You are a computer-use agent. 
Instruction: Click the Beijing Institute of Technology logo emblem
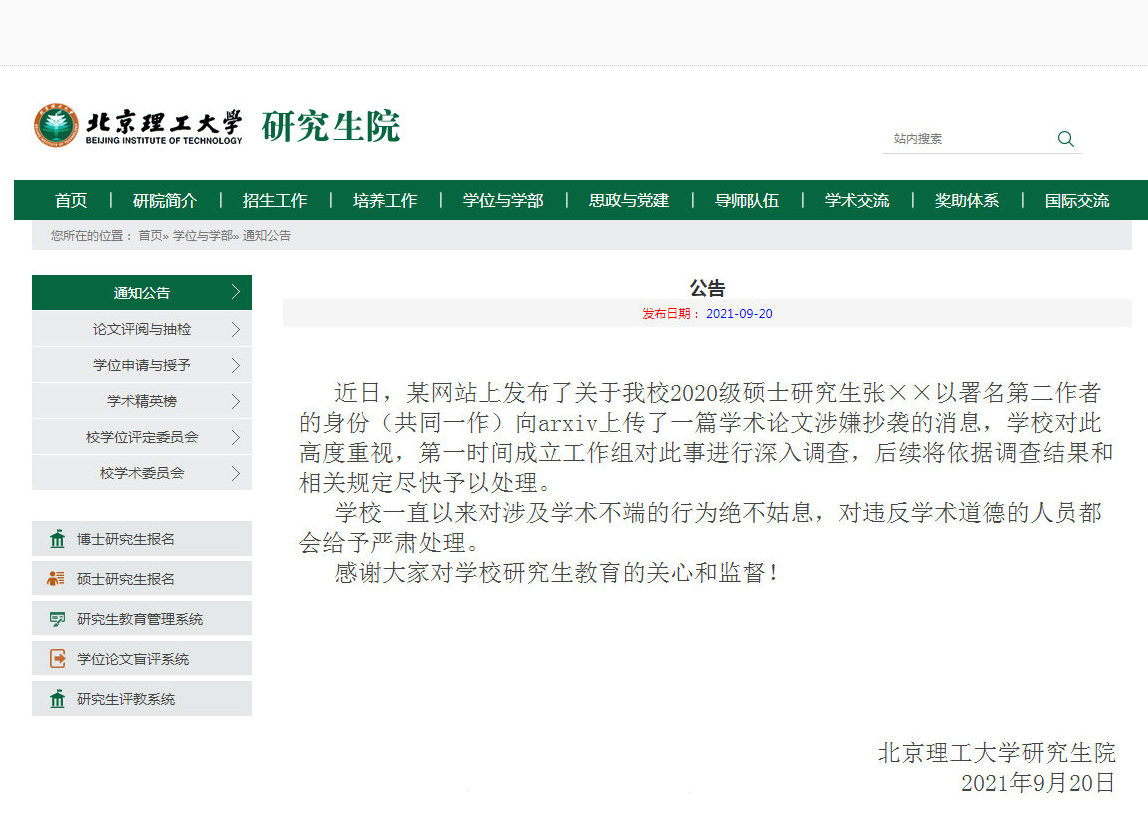[x=56, y=126]
